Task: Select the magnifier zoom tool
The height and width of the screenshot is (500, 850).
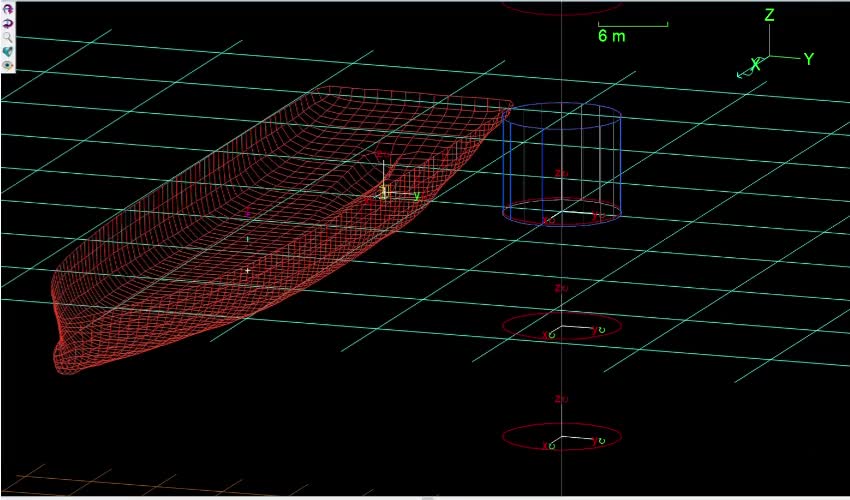Action: 7,35
